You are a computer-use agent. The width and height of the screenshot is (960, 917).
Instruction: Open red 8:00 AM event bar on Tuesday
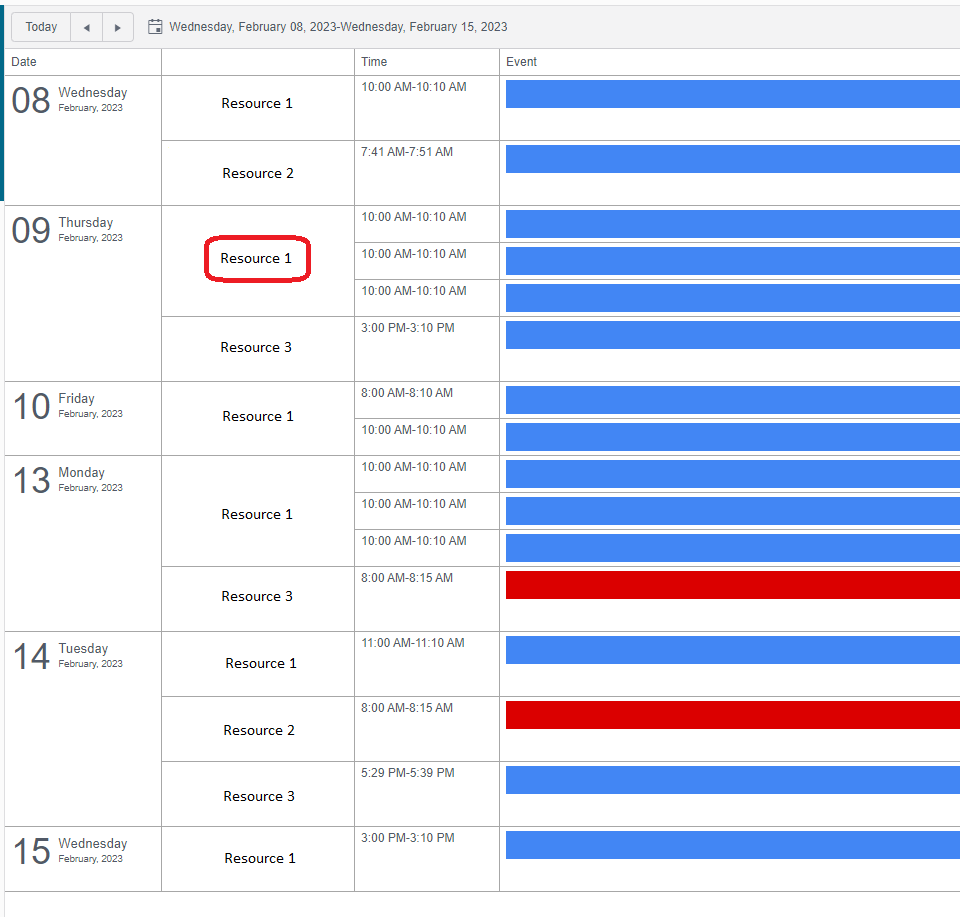click(732, 715)
